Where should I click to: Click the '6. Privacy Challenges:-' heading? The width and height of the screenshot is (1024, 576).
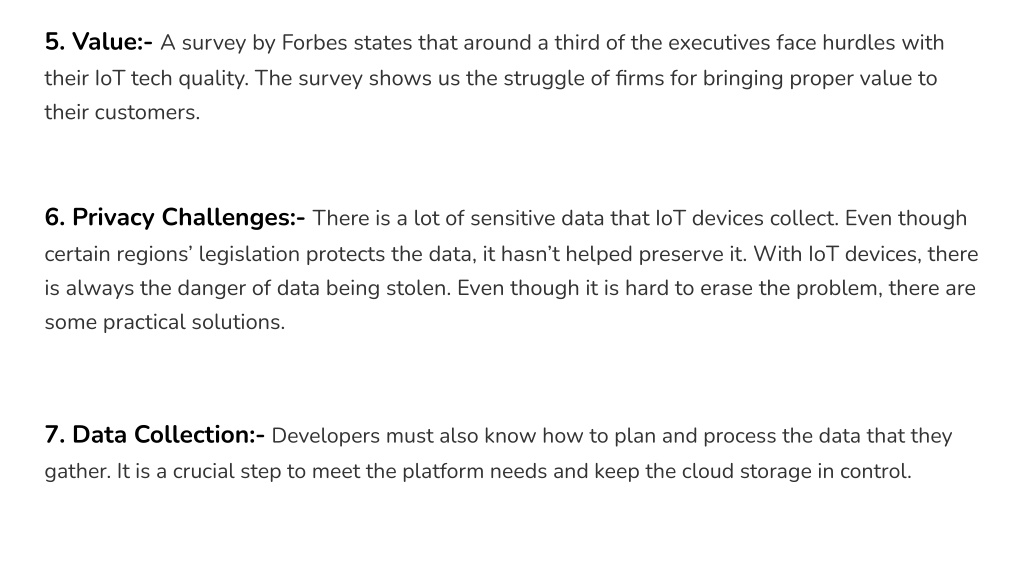click(x=174, y=217)
